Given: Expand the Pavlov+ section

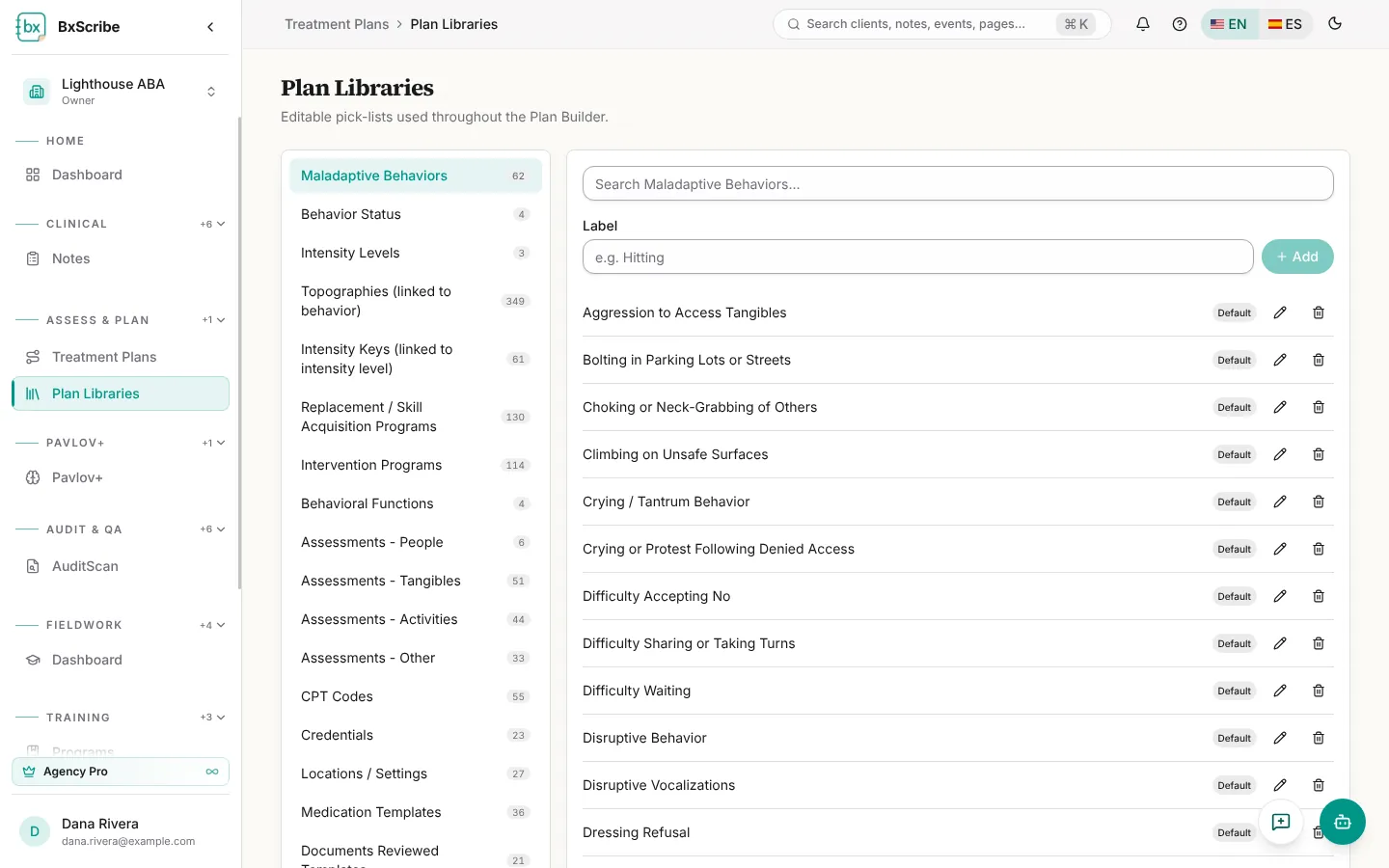Looking at the screenshot, I should click(213, 443).
